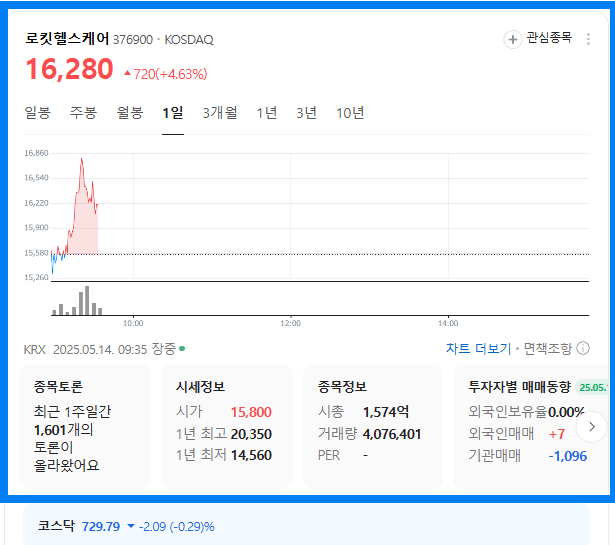
Task: Click the 관심종목 label
Action: (549, 38)
